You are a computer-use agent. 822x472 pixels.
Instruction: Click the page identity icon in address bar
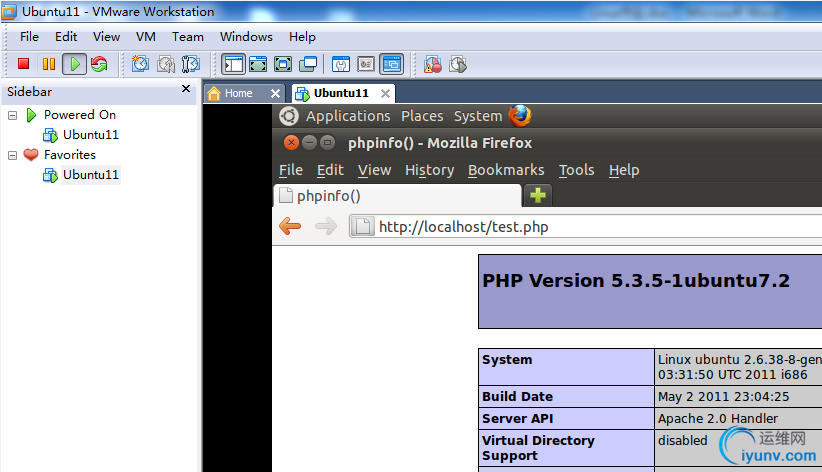click(x=362, y=227)
